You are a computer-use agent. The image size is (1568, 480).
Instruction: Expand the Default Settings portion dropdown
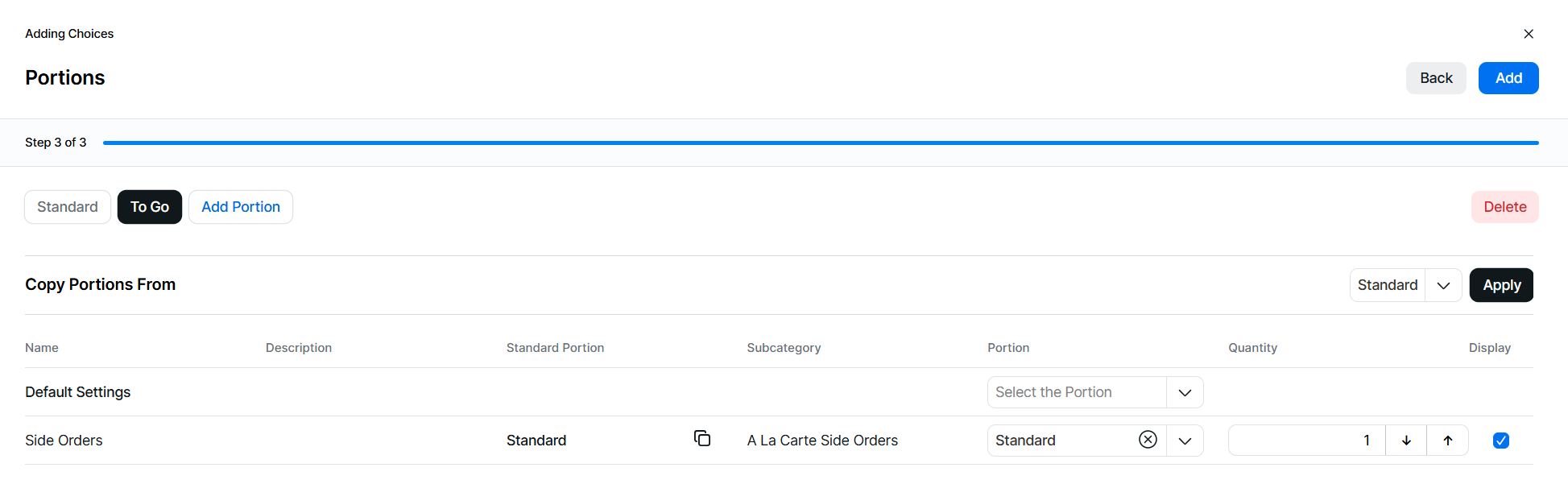coord(1185,393)
